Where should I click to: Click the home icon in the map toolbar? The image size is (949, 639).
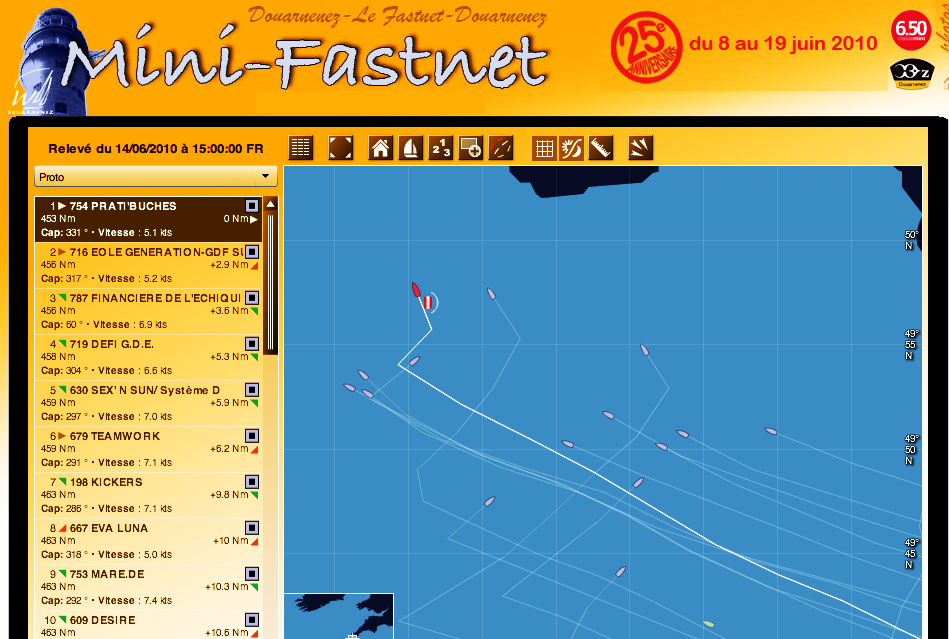pos(381,148)
